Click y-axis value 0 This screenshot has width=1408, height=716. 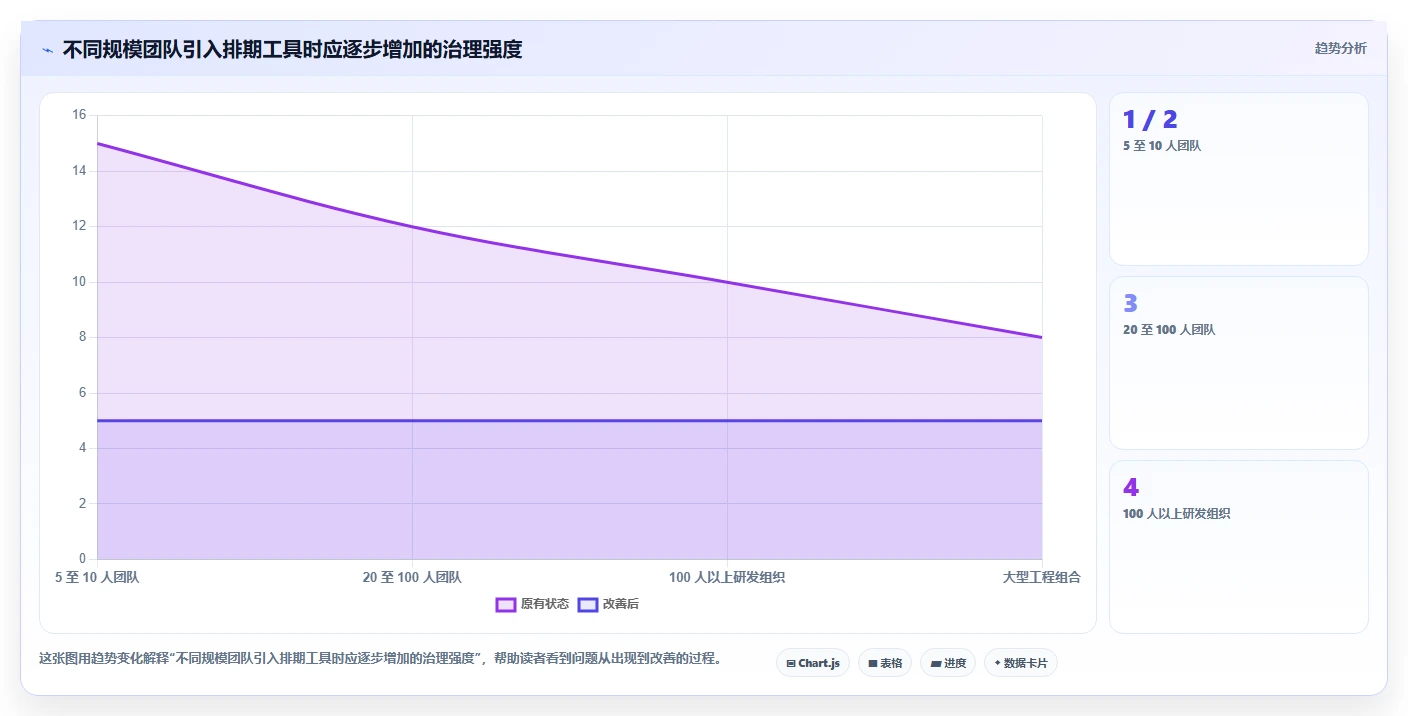pyautogui.click(x=83, y=559)
